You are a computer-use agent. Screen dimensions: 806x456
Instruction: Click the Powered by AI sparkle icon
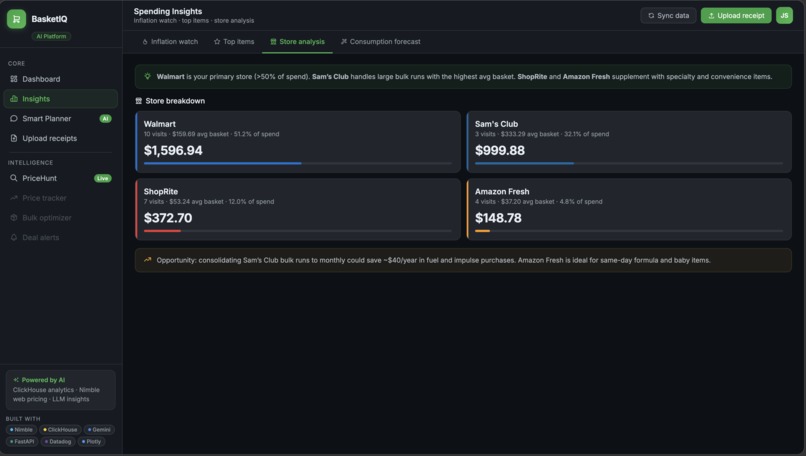16,380
